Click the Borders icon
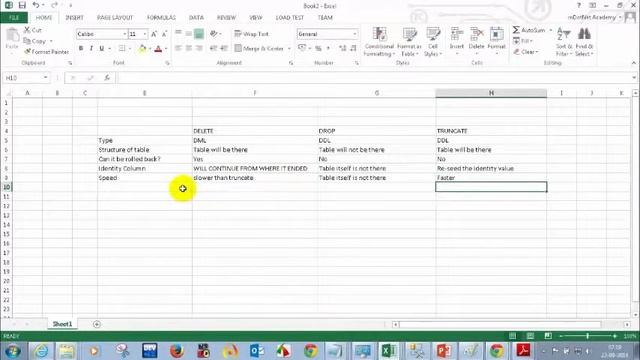Screen dimensions: 640x360 [x=122, y=48]
